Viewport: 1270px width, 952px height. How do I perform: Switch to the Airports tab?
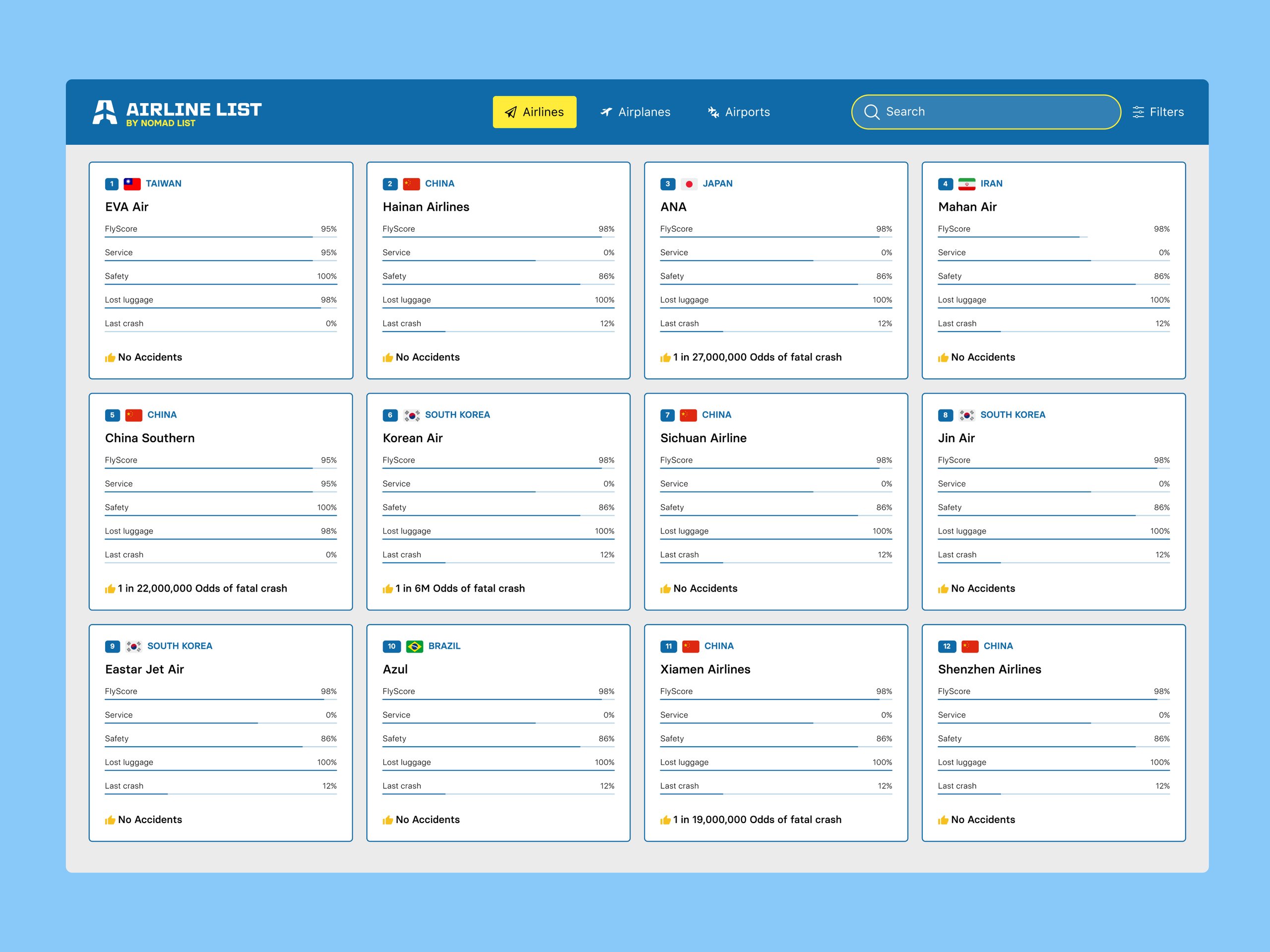tap(738, 112)
